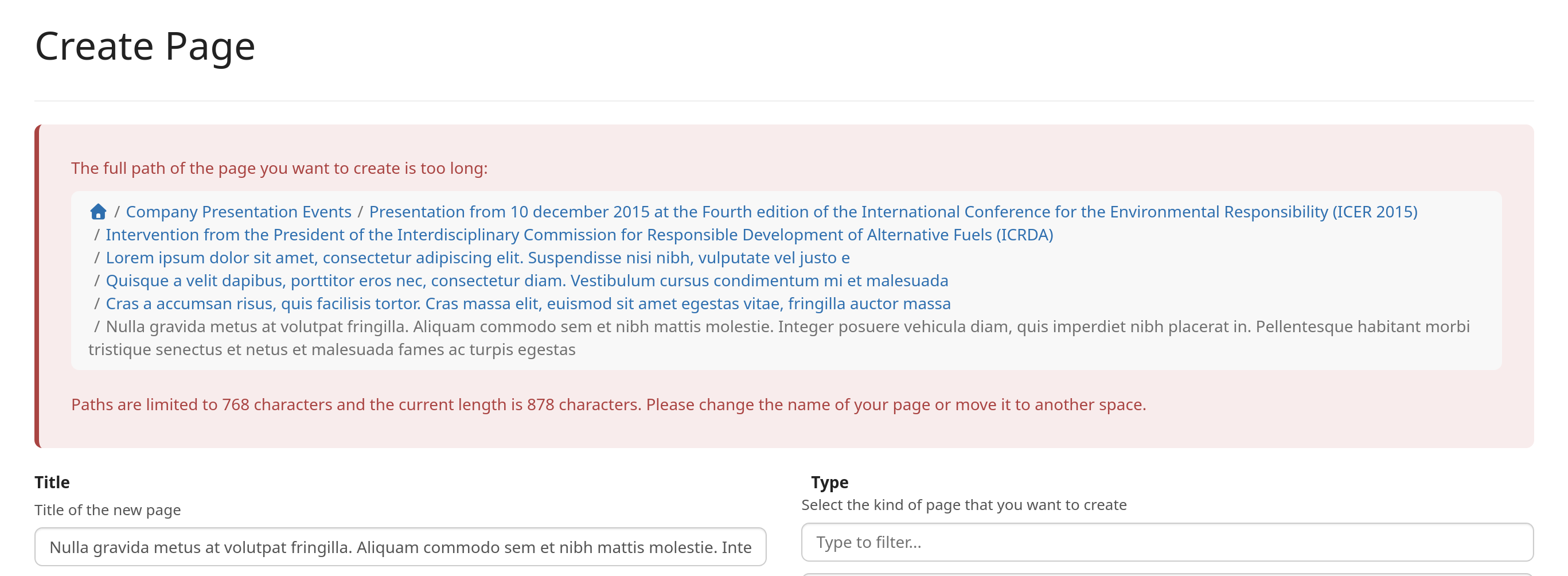This screenshot has height=576, width=1568.
Task: Click the Title field label
Action: pos(52,481)
